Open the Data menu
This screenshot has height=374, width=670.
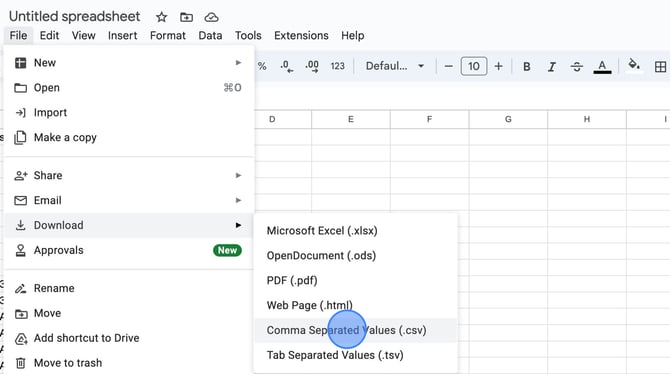point(210,35)
